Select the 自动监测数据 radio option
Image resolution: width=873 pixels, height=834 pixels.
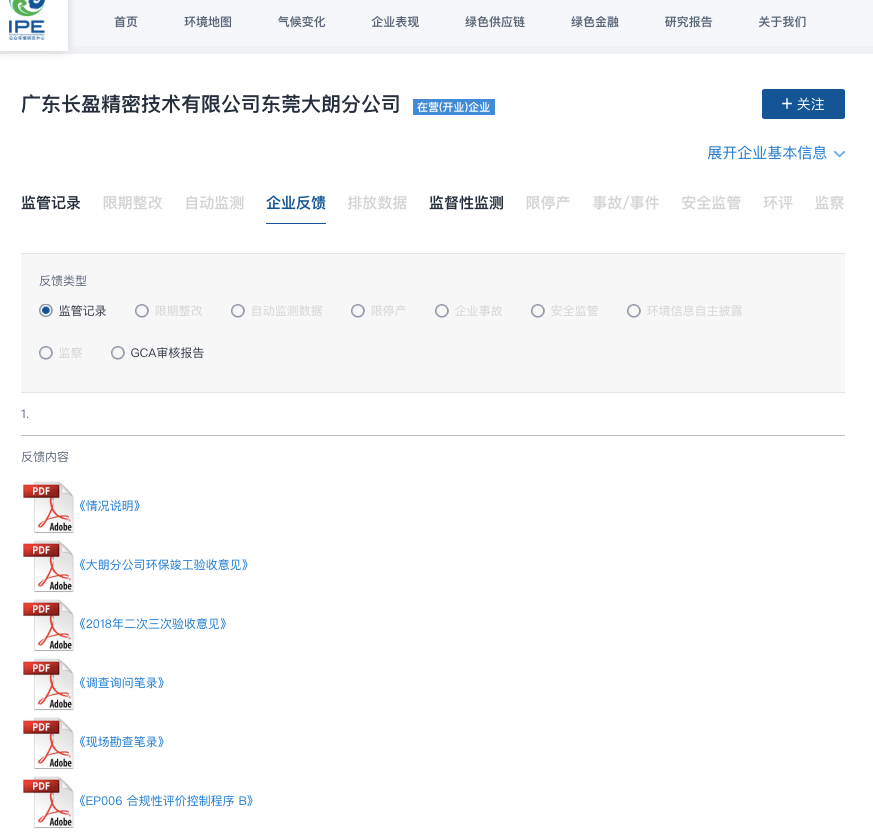point(238,311)
